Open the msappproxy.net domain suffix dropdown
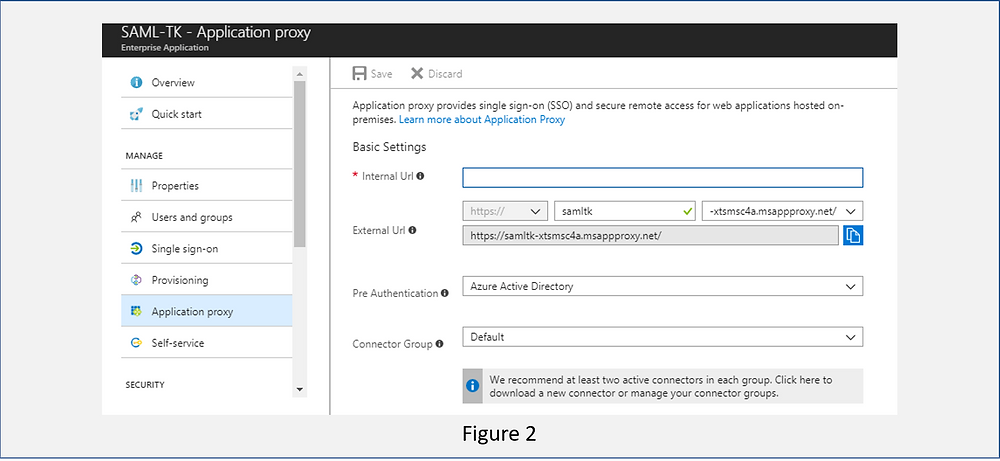This screenshot has height=461, width=1000. pyautogui.click(x=782, y=211)
